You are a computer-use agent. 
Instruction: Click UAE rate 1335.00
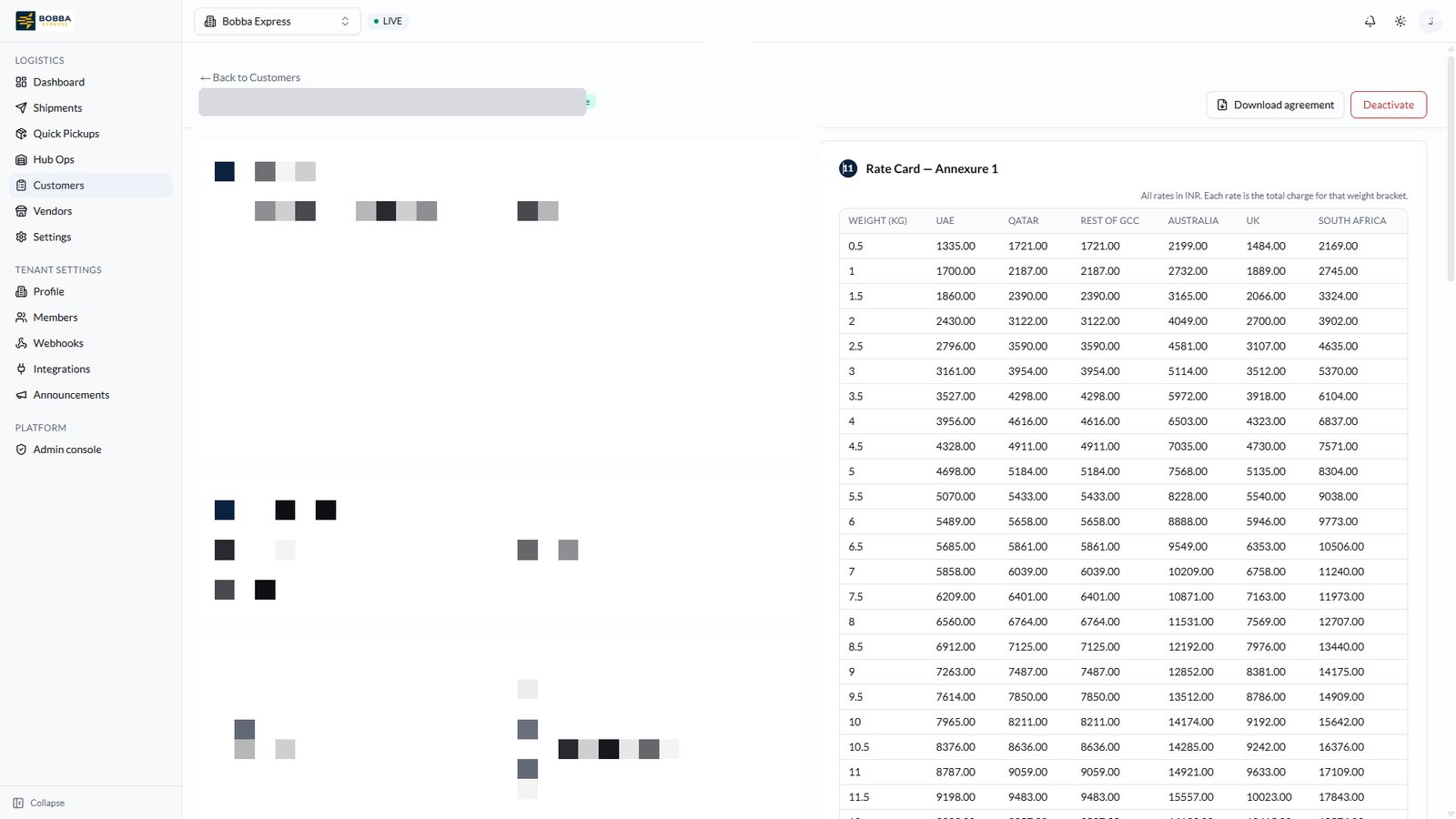tap(955, 246)
